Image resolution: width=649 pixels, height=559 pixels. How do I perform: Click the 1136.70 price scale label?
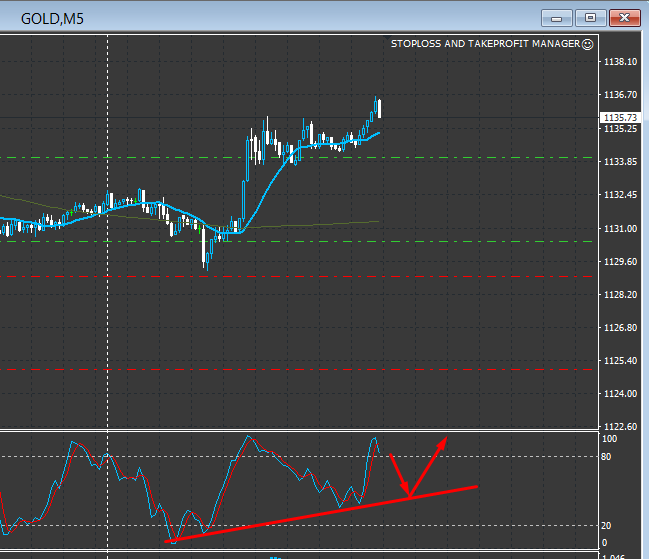620,95
